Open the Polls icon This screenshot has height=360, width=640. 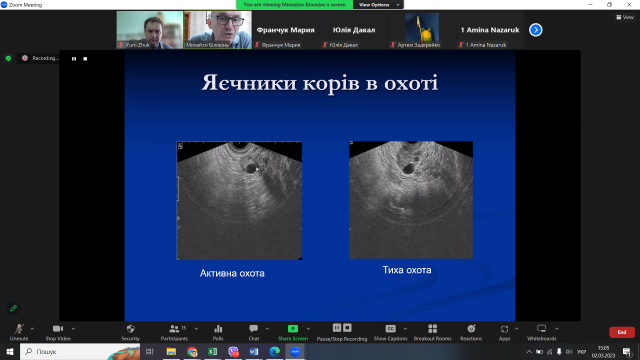(x=218, y=332)
